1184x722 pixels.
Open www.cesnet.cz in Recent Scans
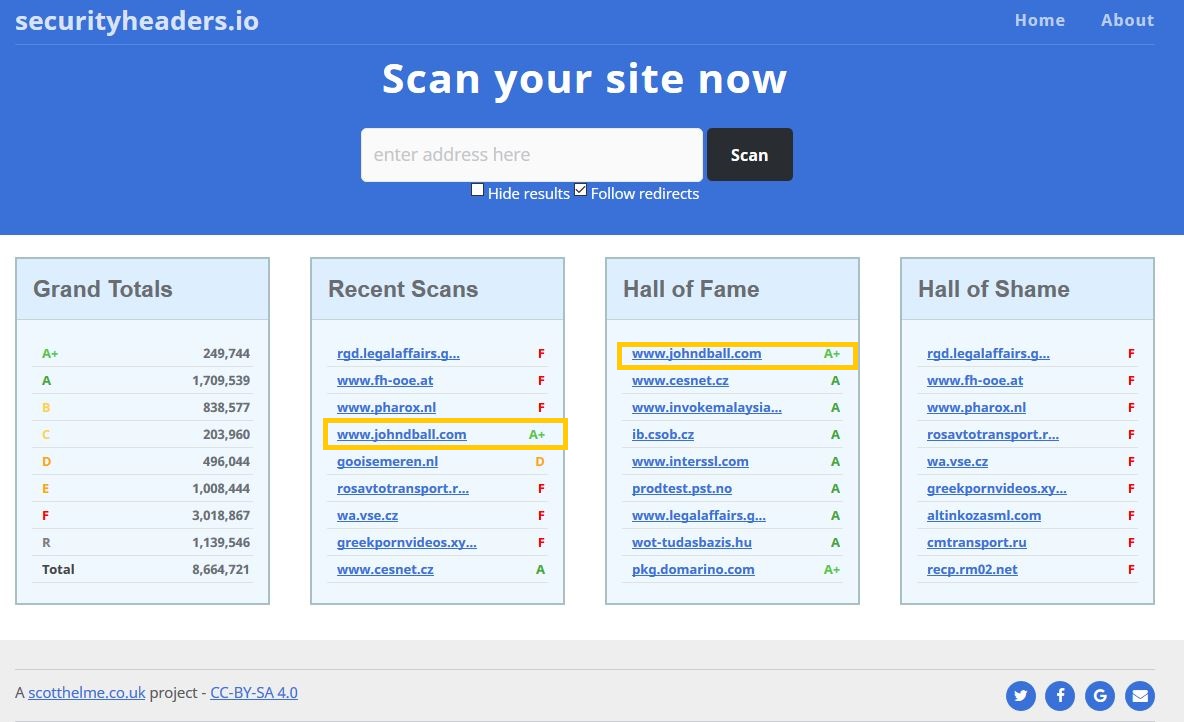pyautogui.click(x=385, y=569)
